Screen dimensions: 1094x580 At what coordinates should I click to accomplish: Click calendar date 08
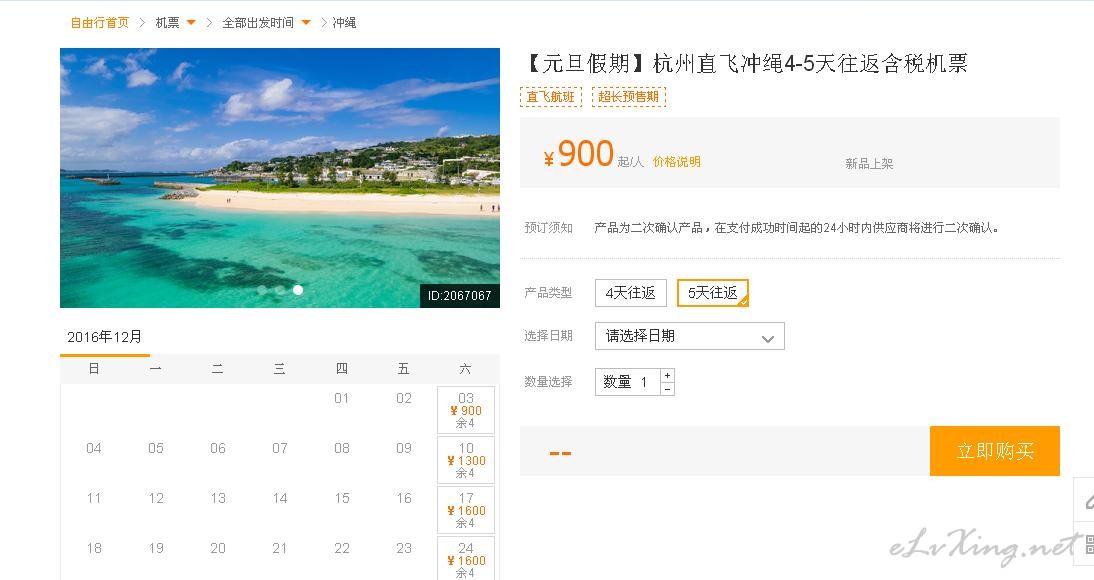[x=341, y=448]
